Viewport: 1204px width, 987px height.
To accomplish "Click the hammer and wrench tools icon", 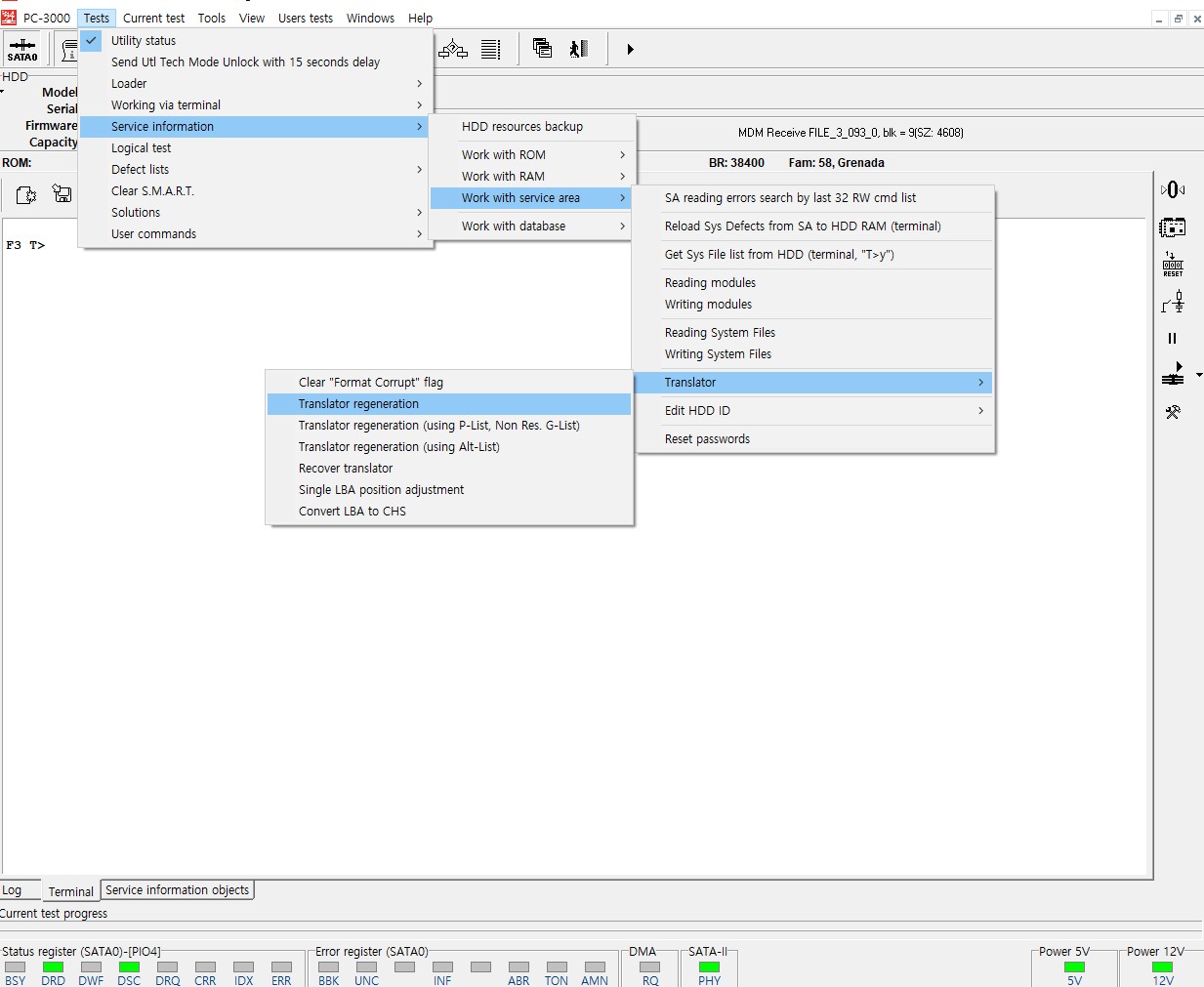I will pos(1173,412).
